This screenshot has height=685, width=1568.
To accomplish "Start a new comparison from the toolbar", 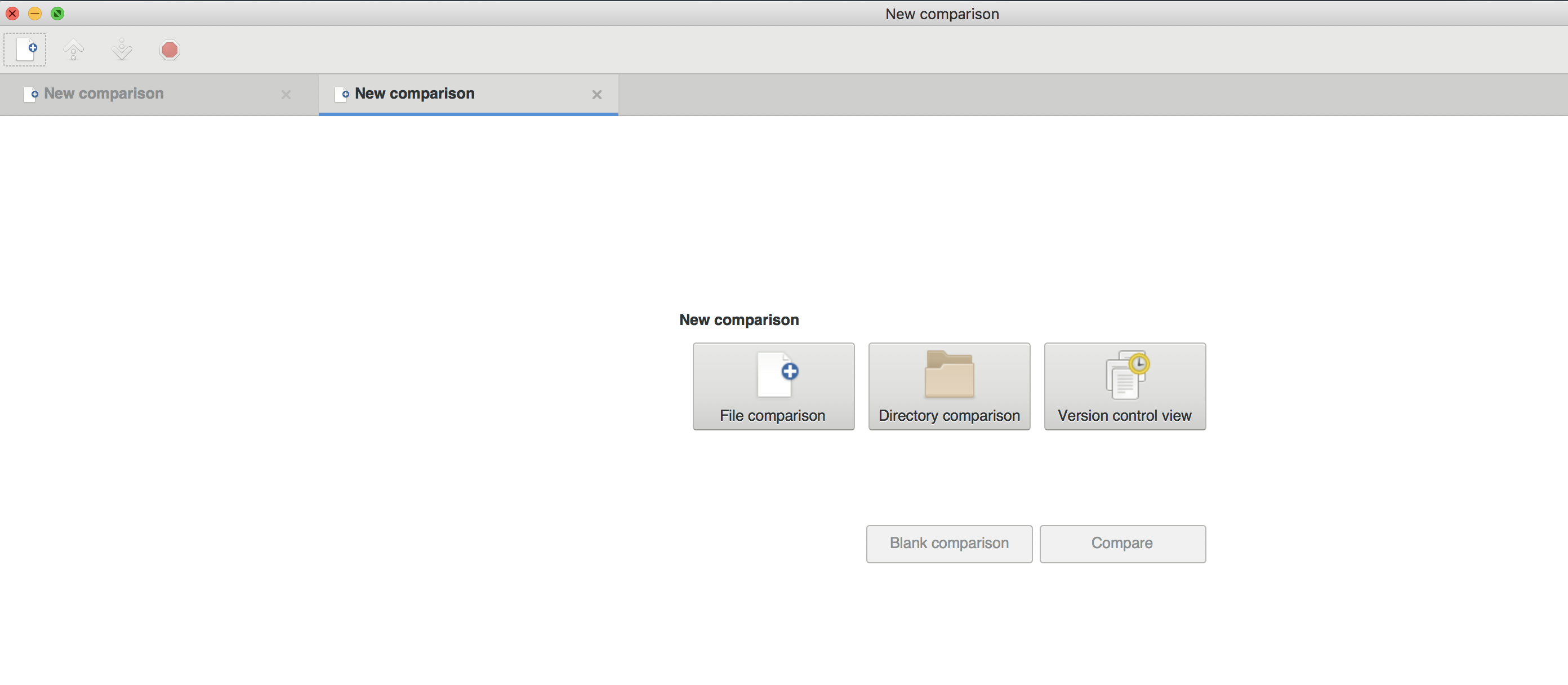I will 25,50.
